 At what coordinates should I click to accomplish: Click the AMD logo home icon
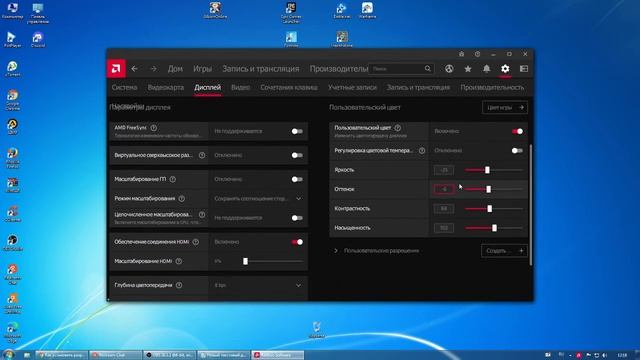pos(116,69)
